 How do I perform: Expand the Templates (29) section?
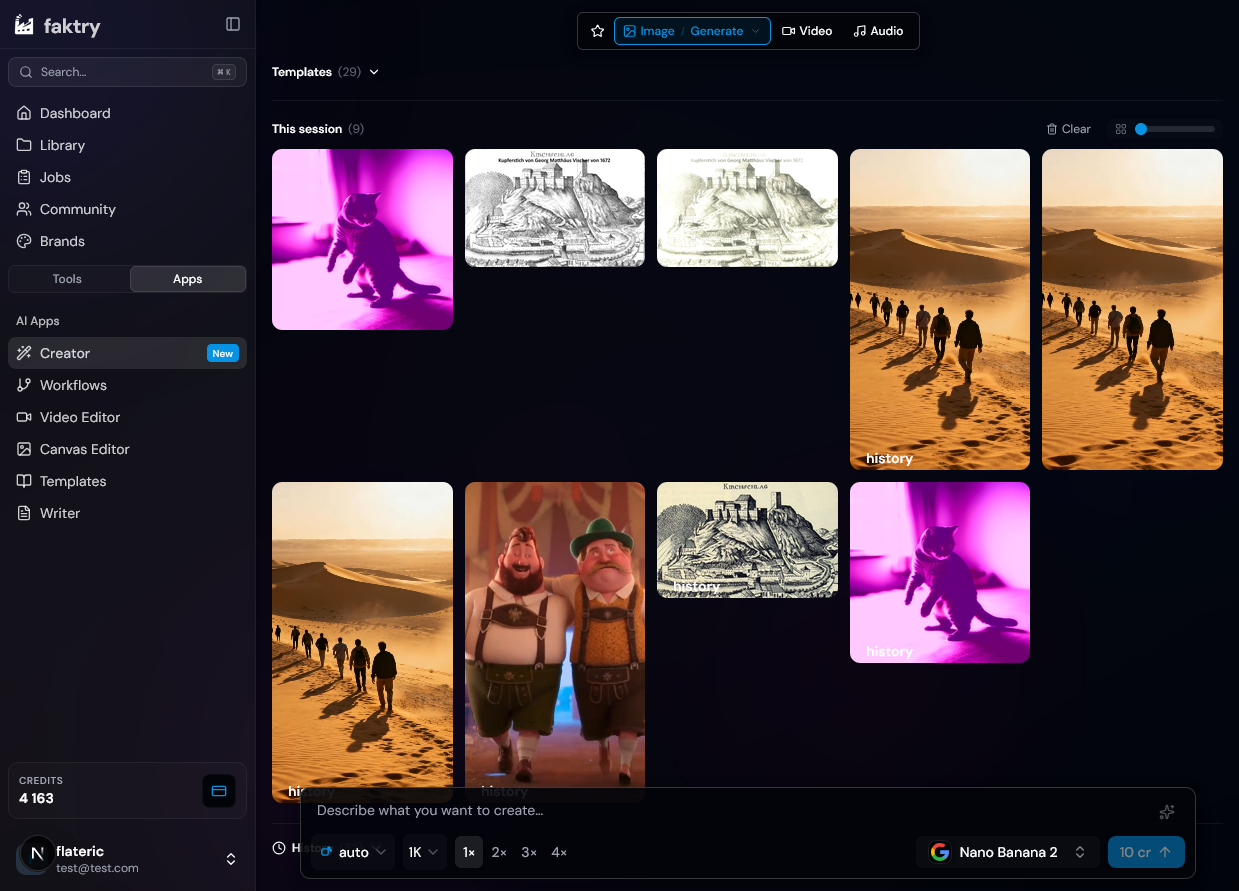click(x=326, y=72)
